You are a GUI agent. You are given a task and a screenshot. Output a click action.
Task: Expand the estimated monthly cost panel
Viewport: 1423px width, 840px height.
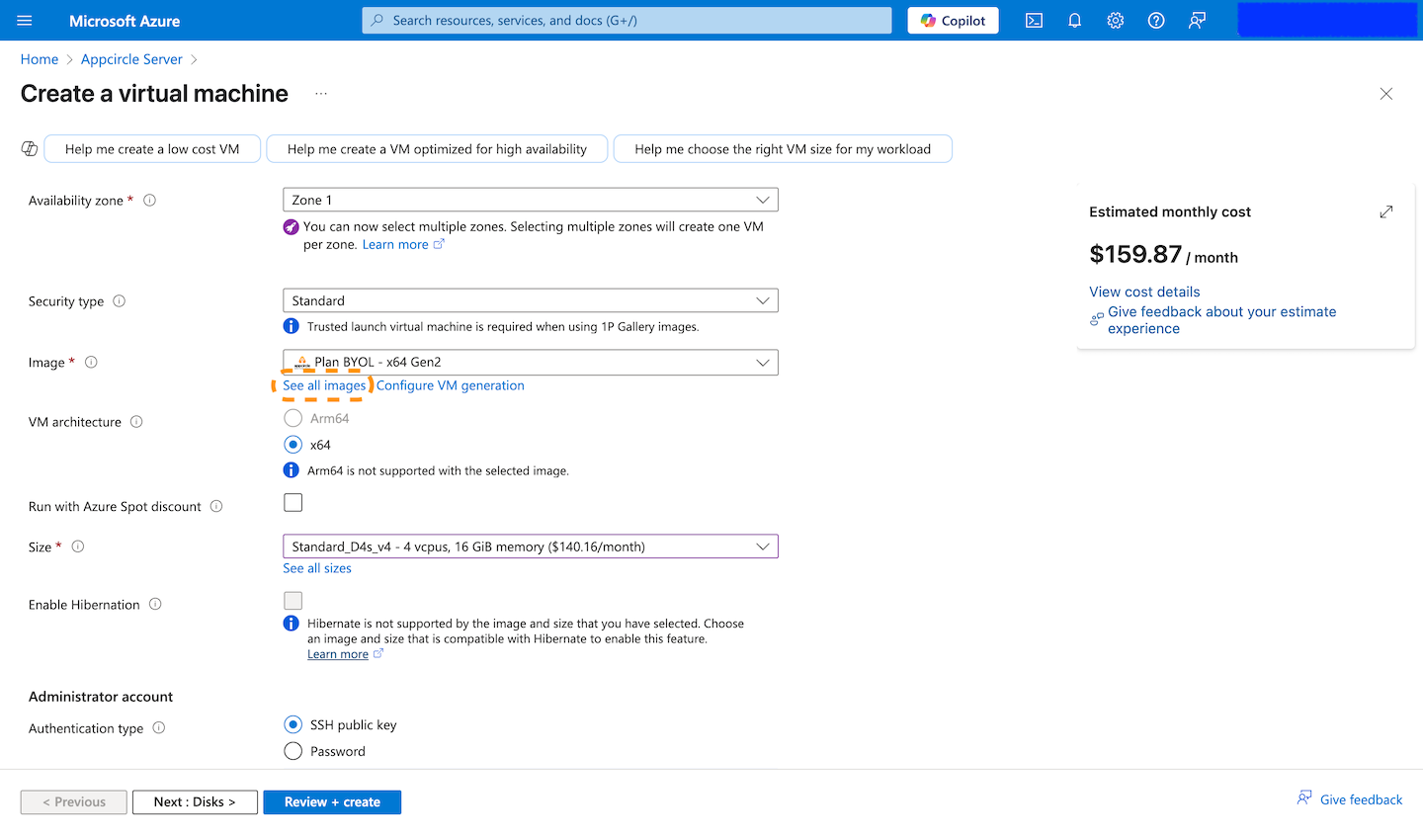click(1385, 211)
